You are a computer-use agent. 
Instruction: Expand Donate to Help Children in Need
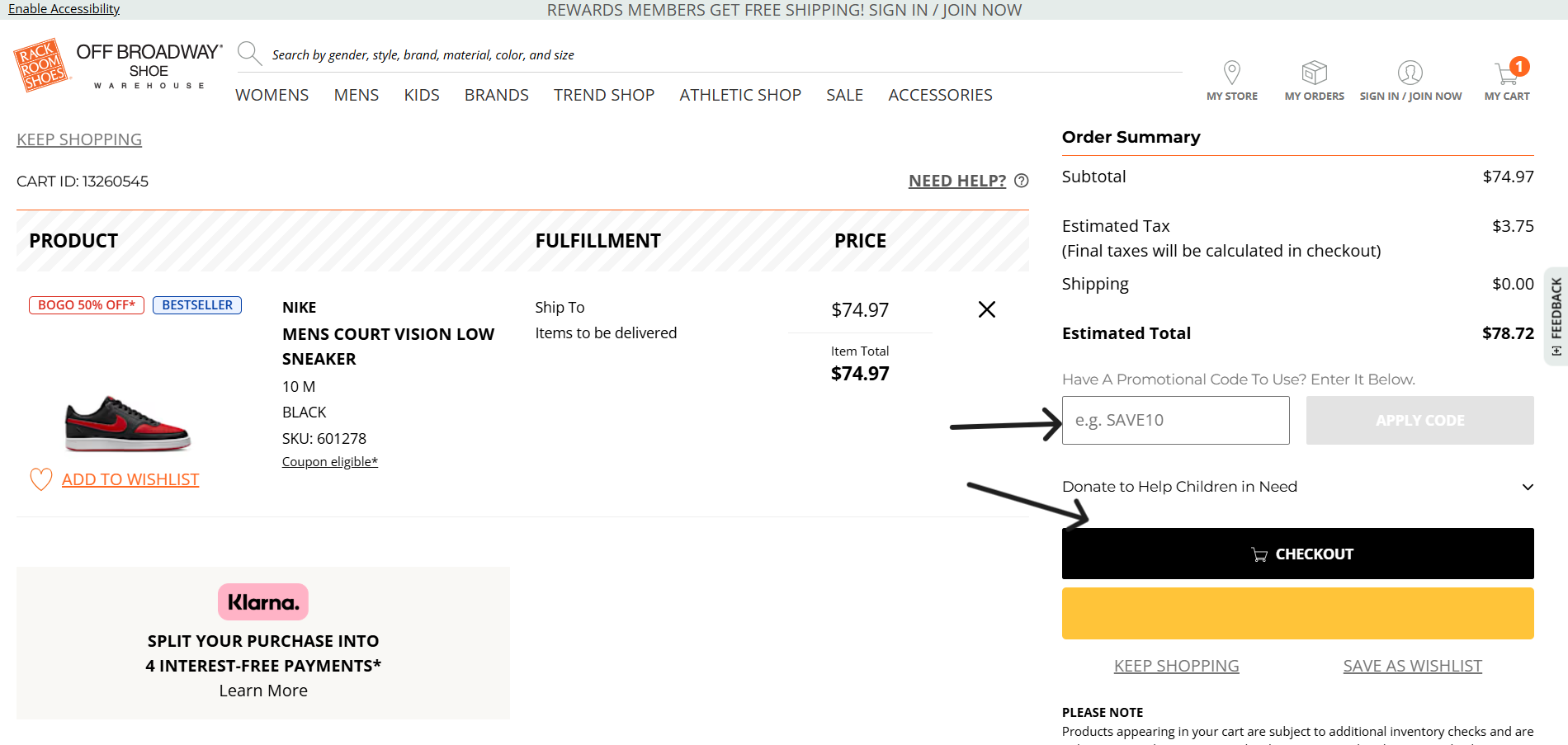pyautogui.click(x=1527, y=487)
